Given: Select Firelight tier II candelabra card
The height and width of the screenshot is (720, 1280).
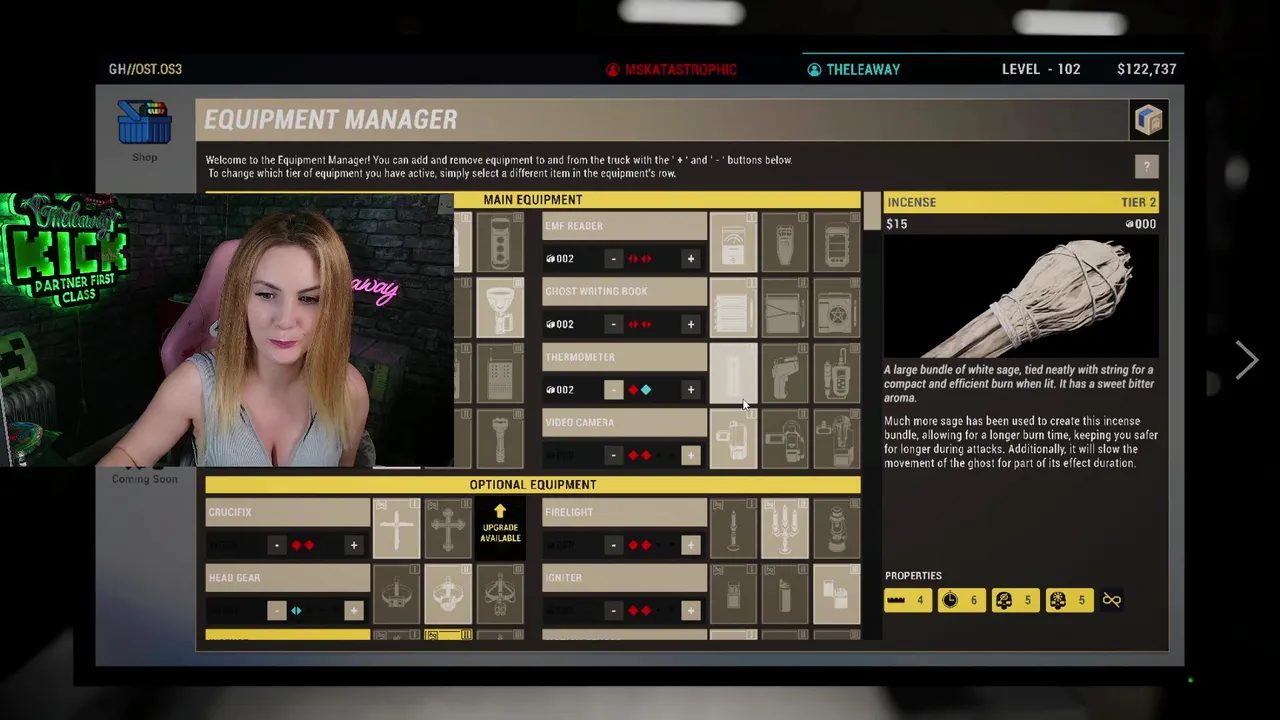Looking at the screenshot, I should 785,528.
